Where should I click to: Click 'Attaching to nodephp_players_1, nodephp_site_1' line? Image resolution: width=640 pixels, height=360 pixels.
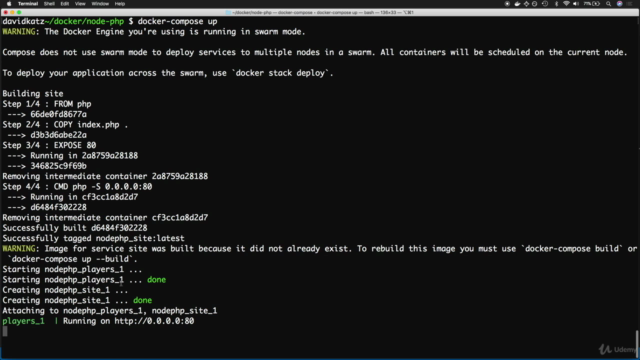110,311
